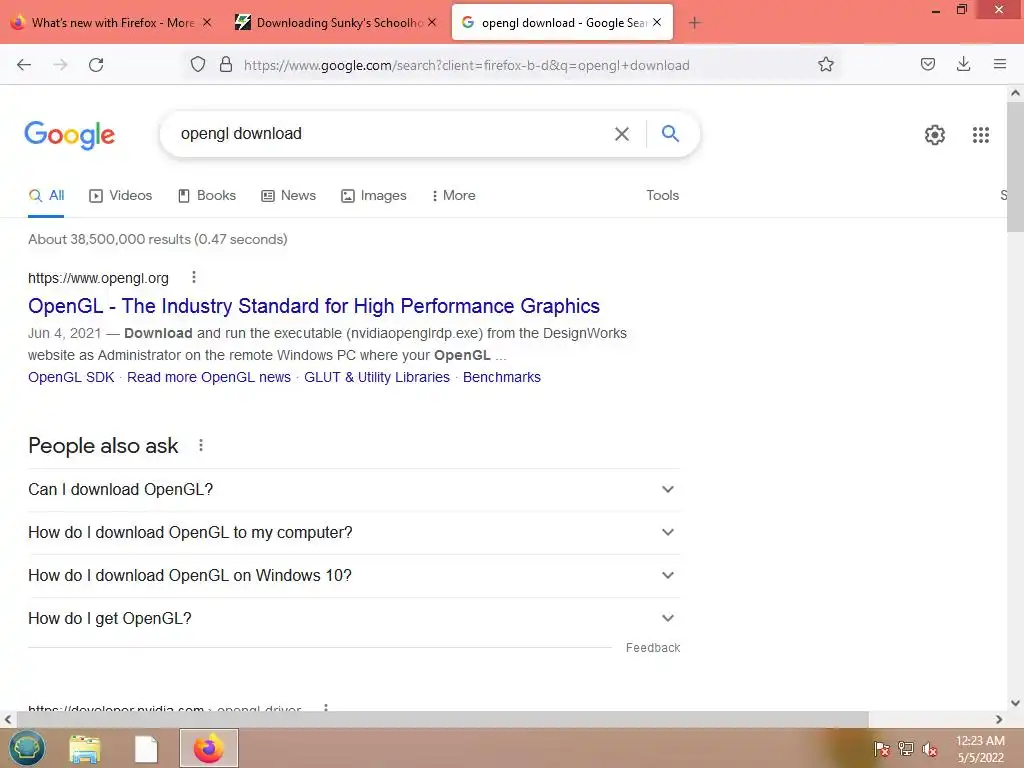
Task: Open options dots beside People also ask
Action: coord(201,445)
